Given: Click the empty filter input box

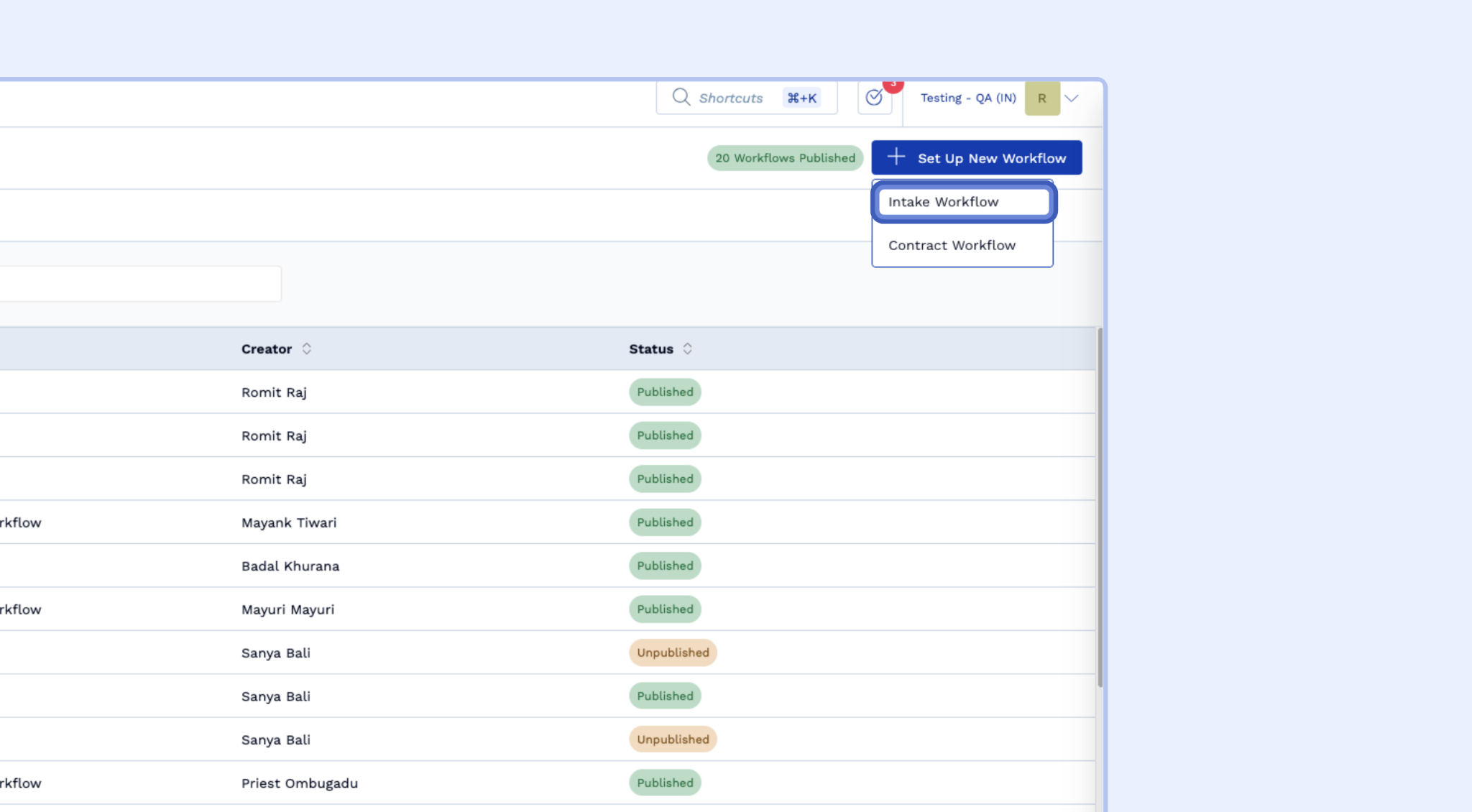Looking at the screenshot, I should click(140, 284).
